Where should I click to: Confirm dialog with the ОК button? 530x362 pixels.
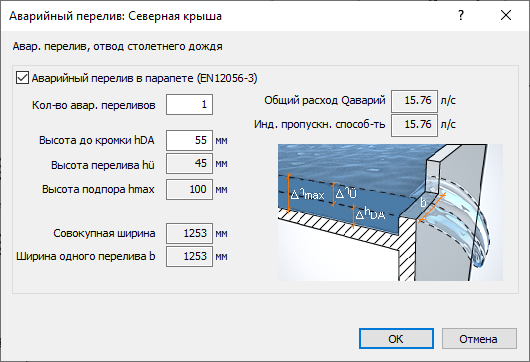pyautogui.click(x=396, y=339)
